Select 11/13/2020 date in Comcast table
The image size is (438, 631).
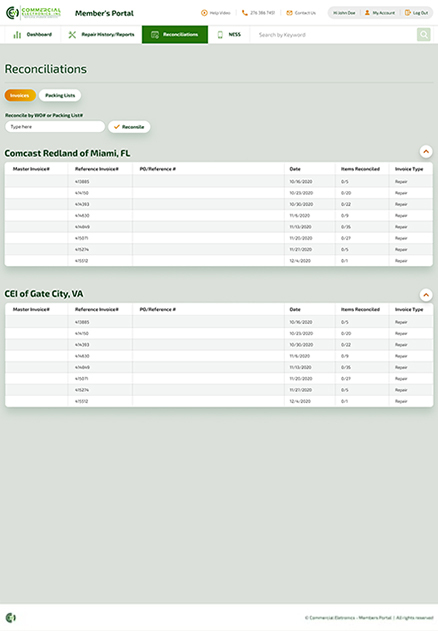click(300, 227)
